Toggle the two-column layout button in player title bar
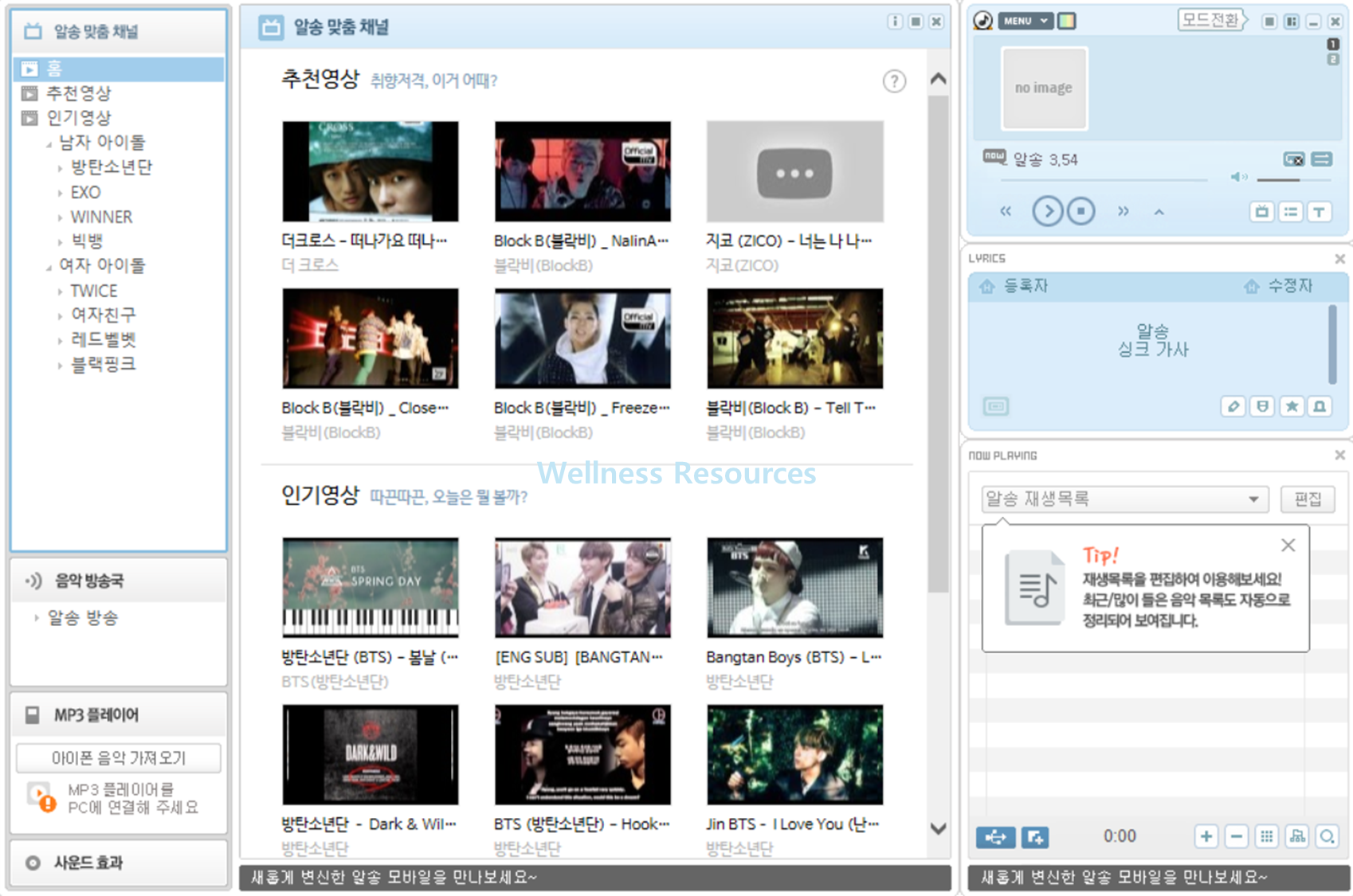Viewport: 1353px width, 896px height. [x=1292, y=22]
